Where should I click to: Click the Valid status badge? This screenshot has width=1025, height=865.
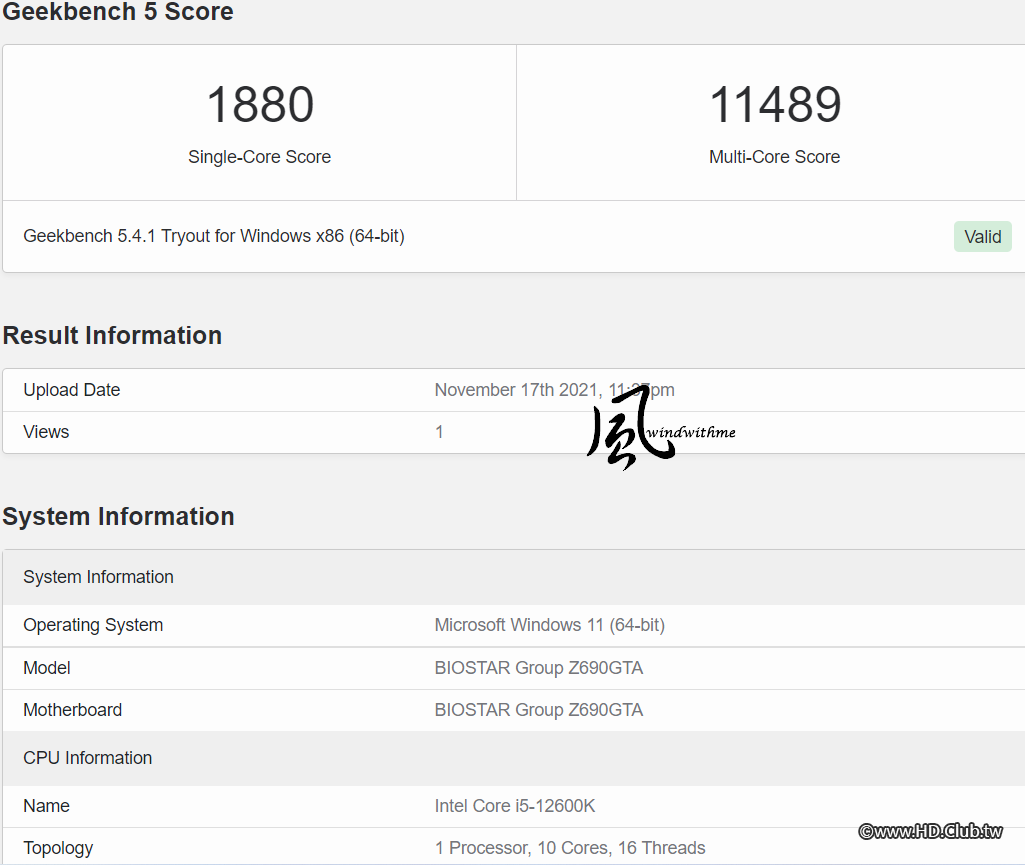pos(983,237)
